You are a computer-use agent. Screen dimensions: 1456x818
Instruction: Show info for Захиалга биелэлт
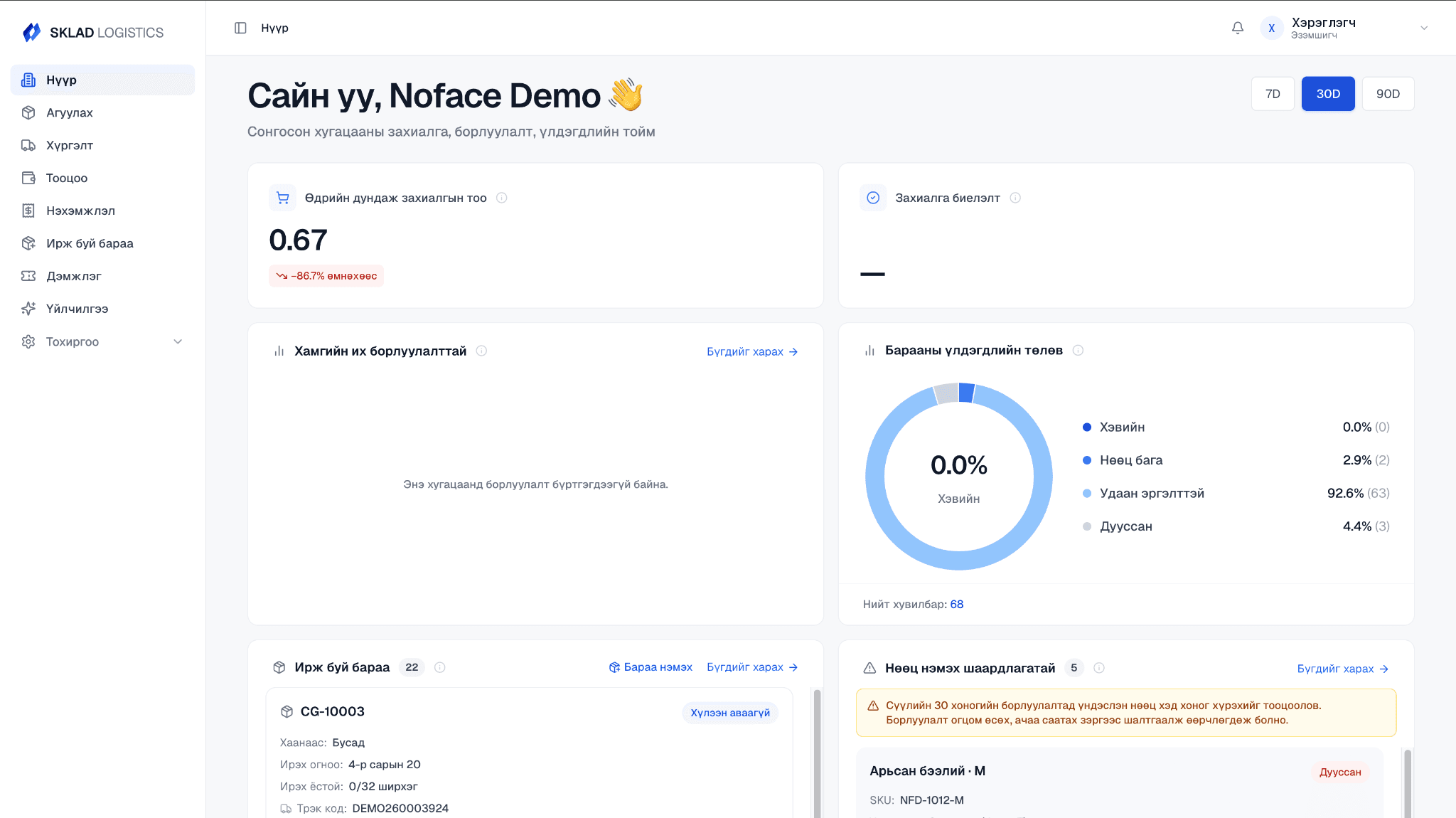tap(1015, 198)
